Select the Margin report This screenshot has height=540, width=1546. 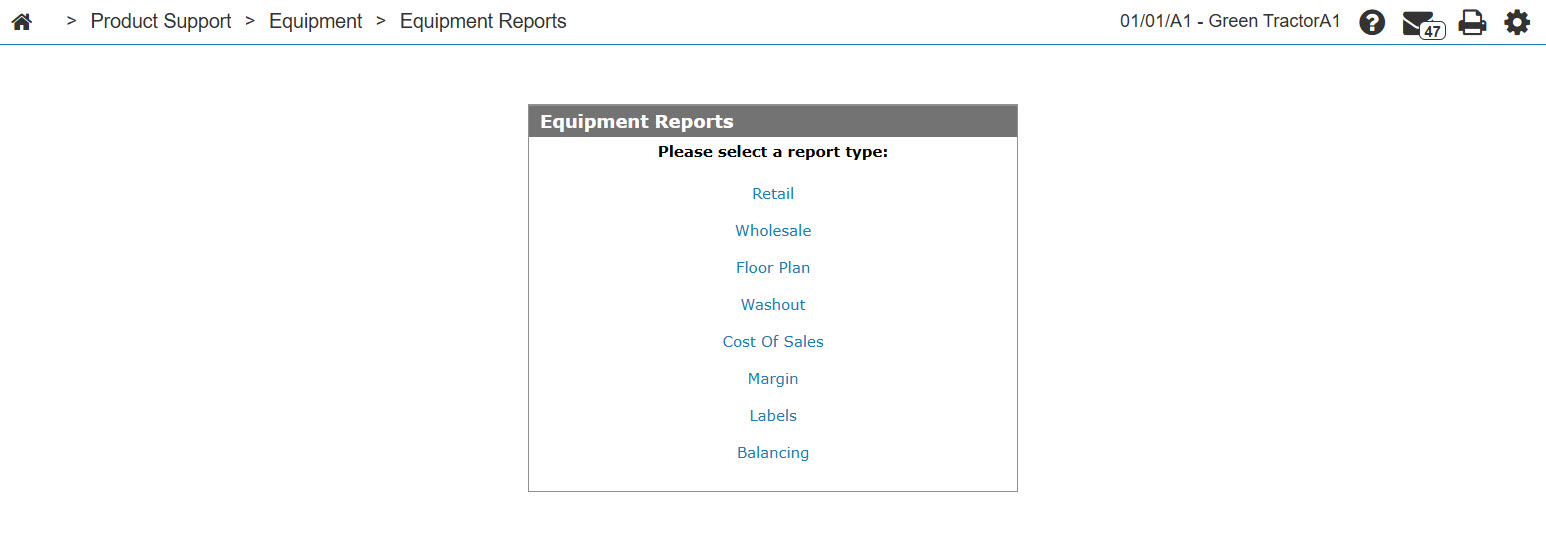point(773,379)
